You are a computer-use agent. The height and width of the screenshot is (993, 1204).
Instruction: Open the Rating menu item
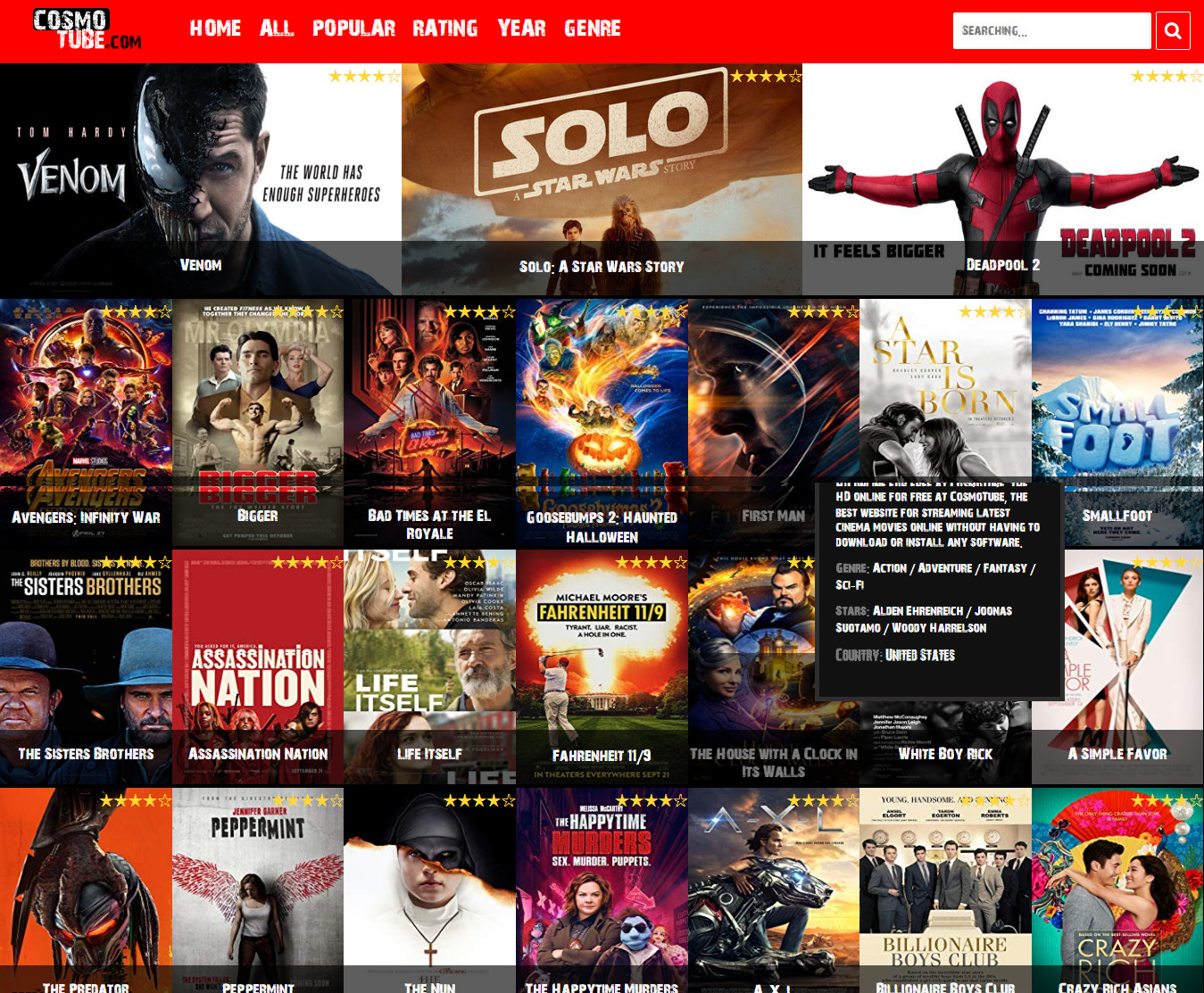[445, 29]
